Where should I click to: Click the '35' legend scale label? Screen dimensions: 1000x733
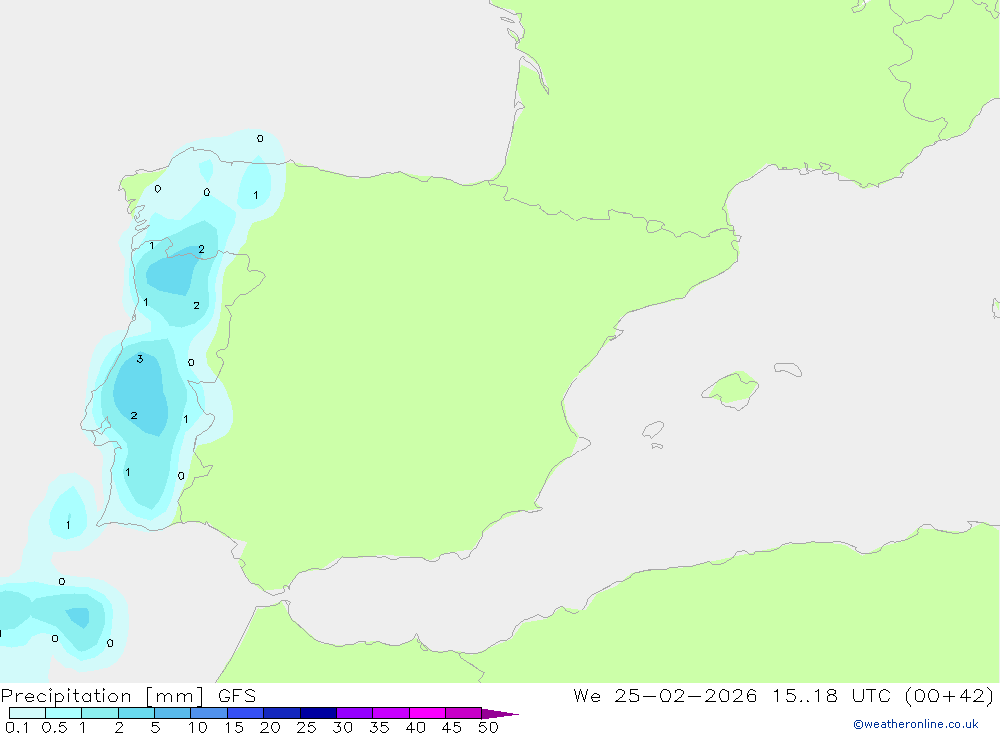tap(379, 727)
